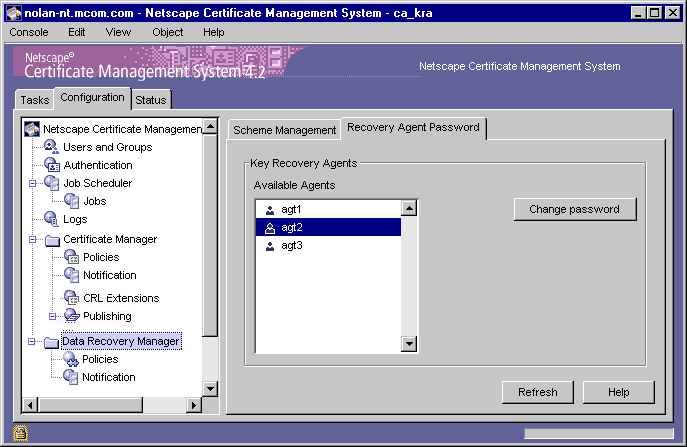Select agent agt3 in the list
This screenshot has width=687, height=447.
(328, 245)
